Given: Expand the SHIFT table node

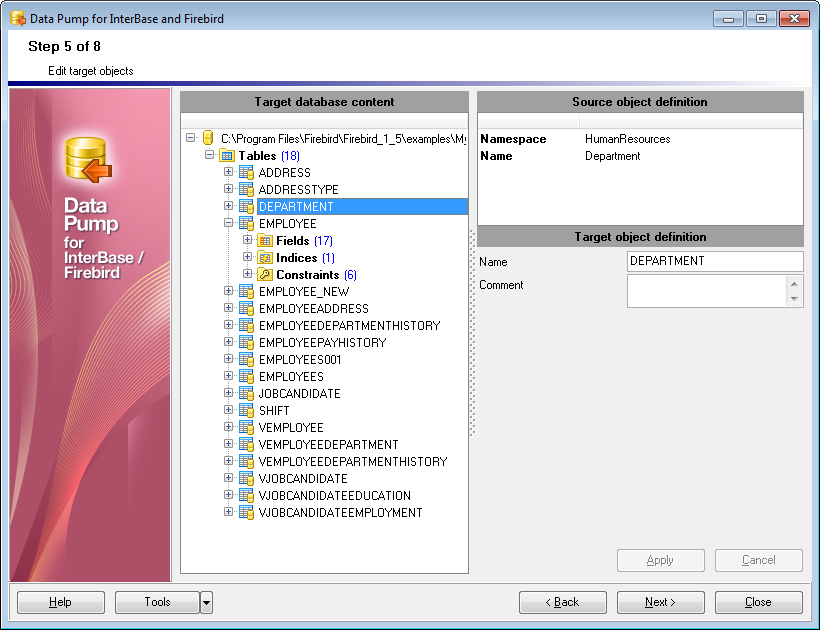Looking at the screenshot, I should 228,410.
